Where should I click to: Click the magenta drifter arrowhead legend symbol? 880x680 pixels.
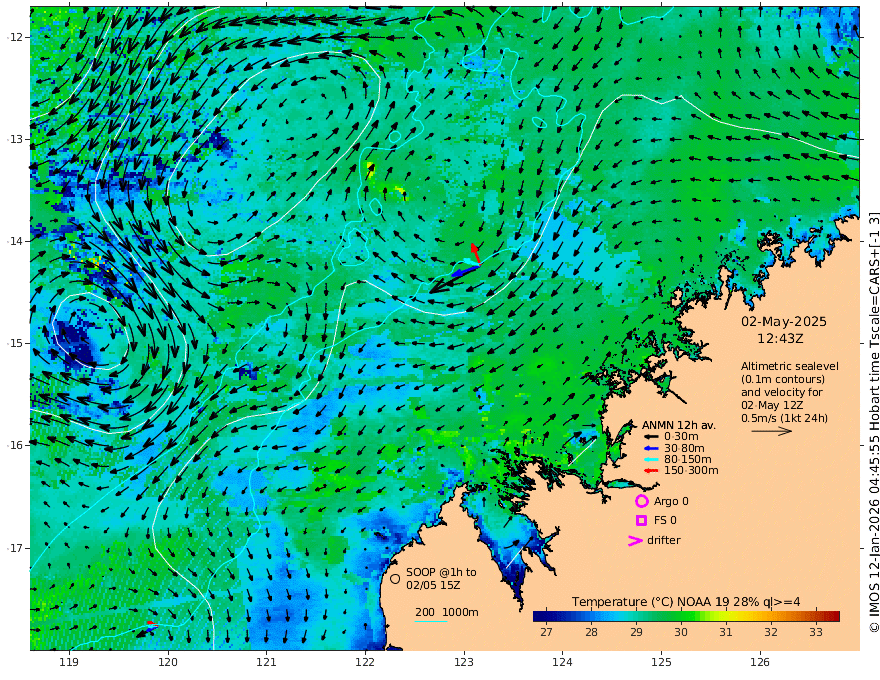click(x=635, y=540)
